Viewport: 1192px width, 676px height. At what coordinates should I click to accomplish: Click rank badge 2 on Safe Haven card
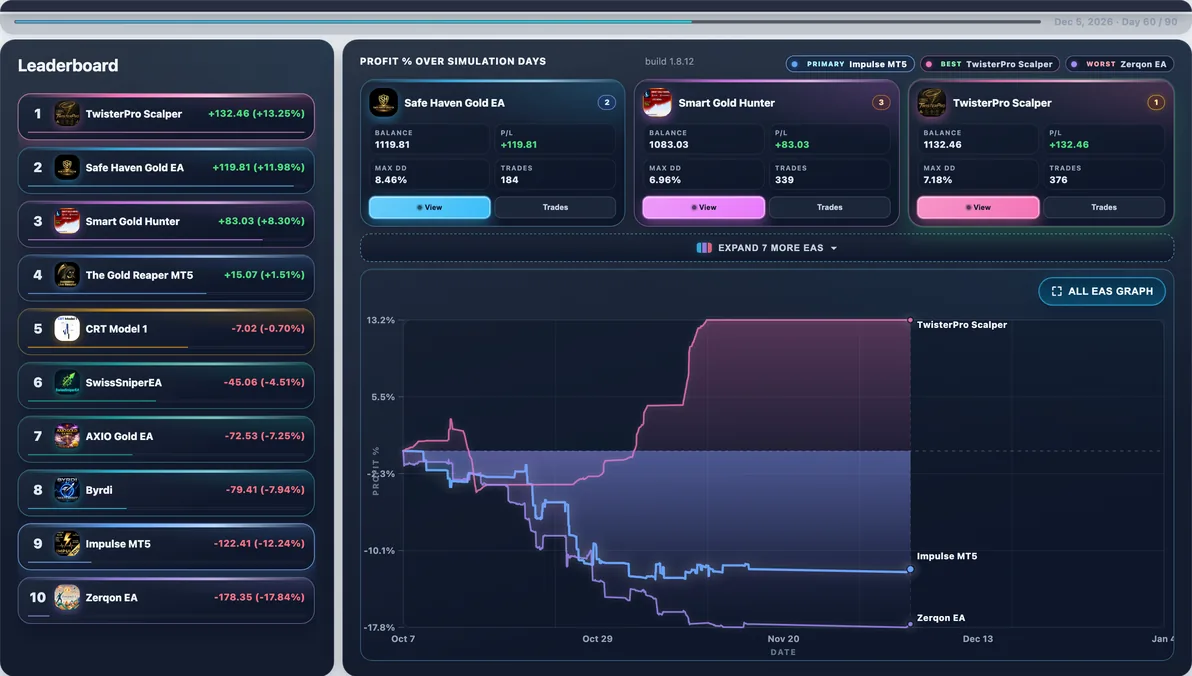[607, 103]
